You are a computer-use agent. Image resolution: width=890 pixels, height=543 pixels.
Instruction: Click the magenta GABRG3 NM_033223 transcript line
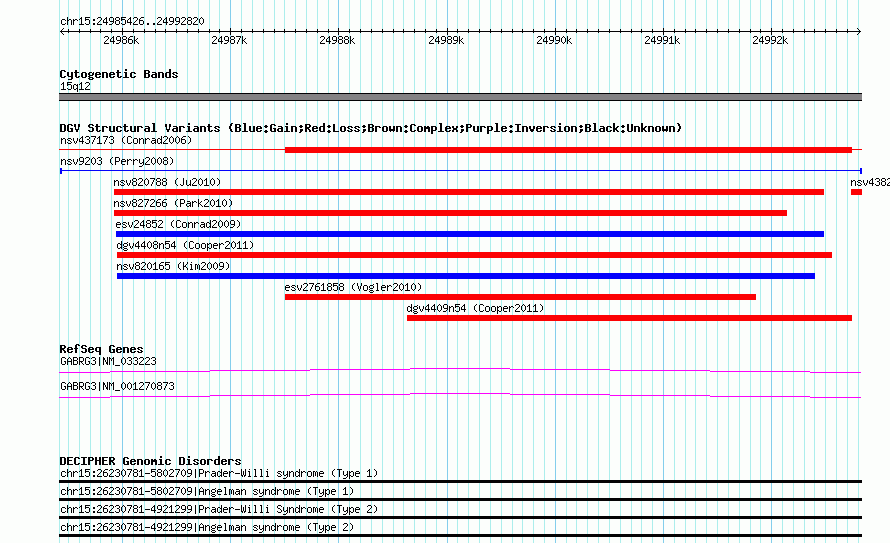pyautogui.click(x=460, y=371)
